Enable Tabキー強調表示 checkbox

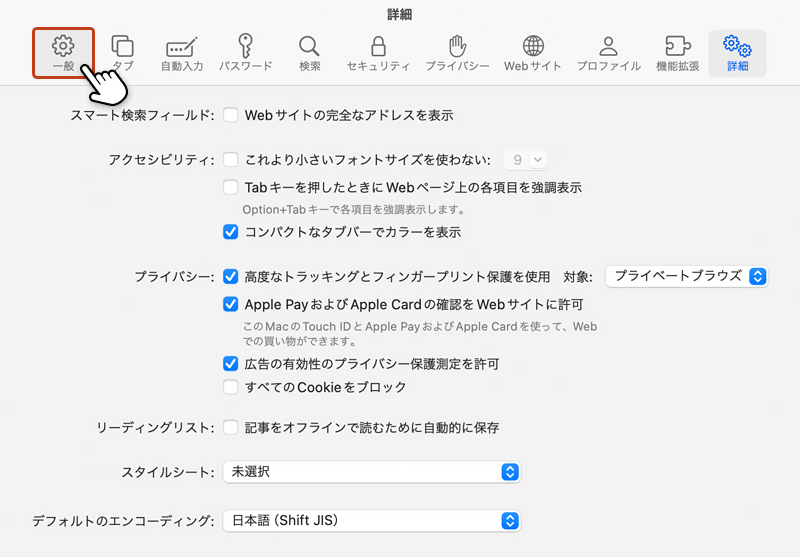point(231,187)
